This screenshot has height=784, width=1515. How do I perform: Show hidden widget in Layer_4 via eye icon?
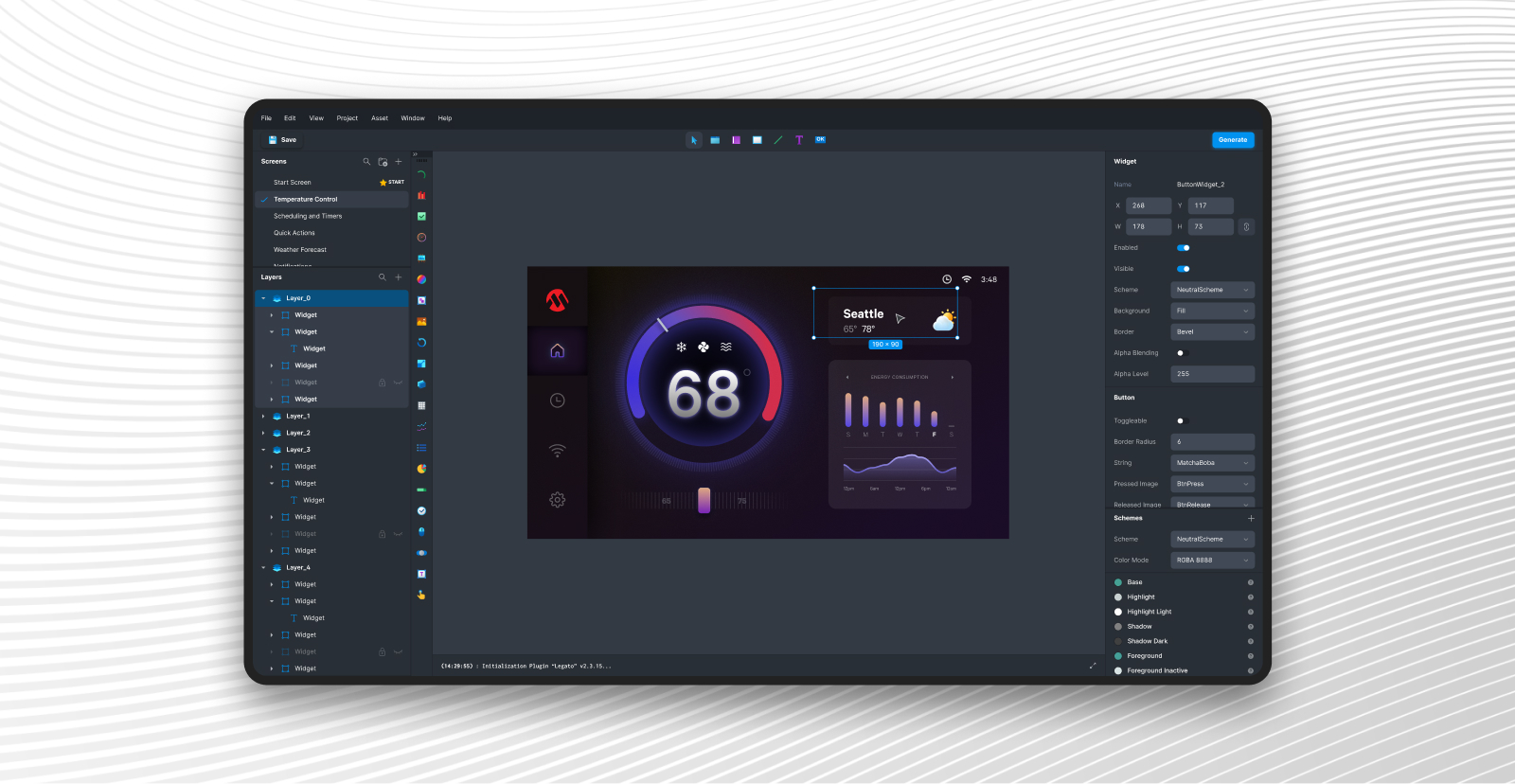(x=398, y=651)
